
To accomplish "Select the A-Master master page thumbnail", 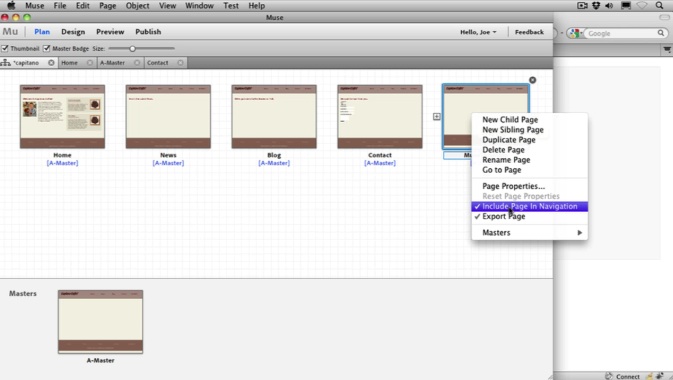I will [x=100, y=322].
